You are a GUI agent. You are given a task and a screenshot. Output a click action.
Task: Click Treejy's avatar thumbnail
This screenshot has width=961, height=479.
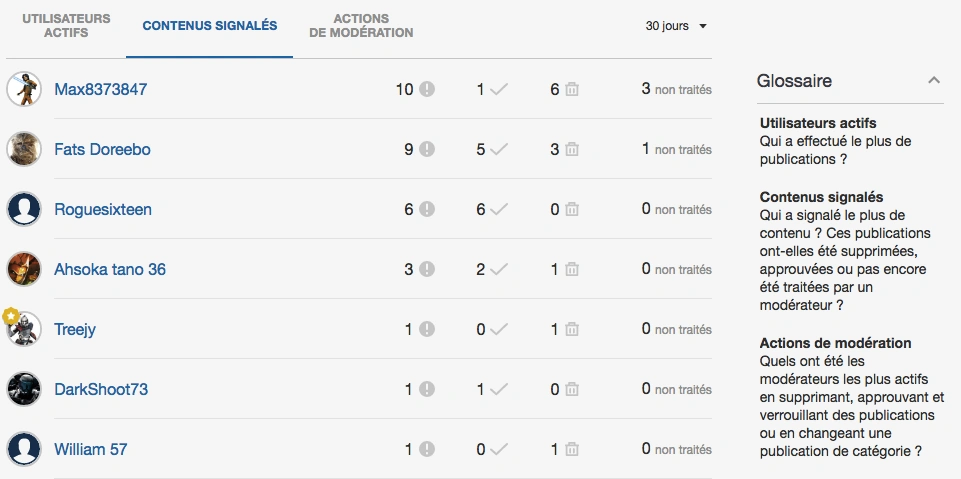(x=24, y=329)
